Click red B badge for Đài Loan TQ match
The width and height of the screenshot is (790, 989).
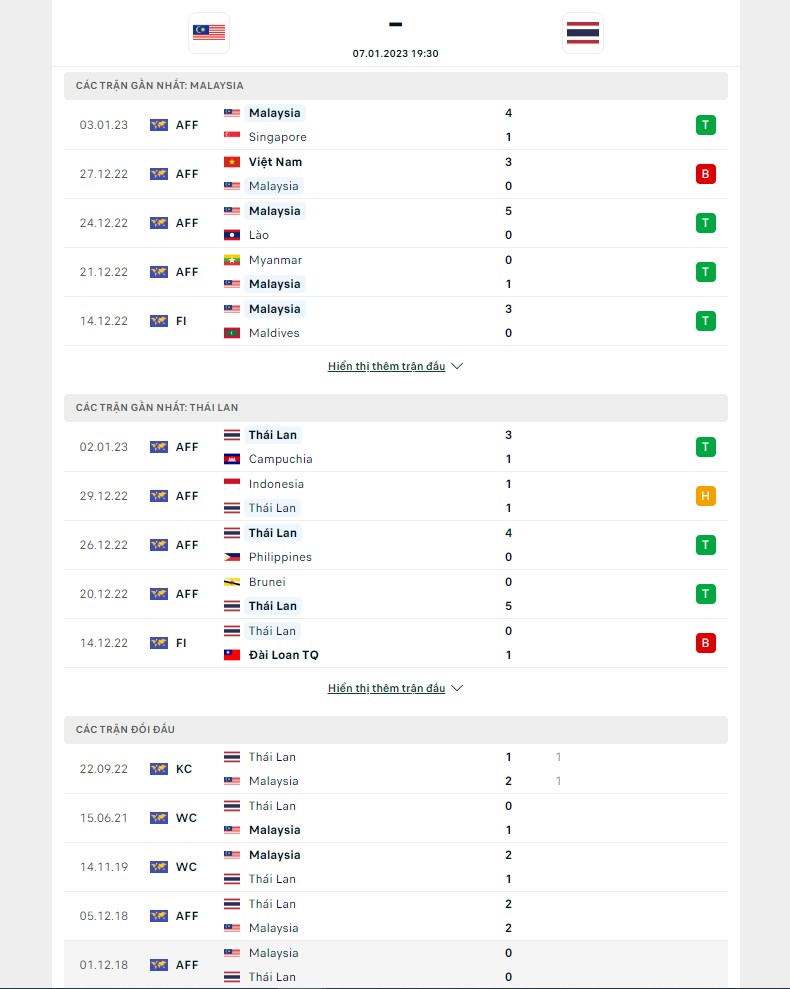coord(705,643)
